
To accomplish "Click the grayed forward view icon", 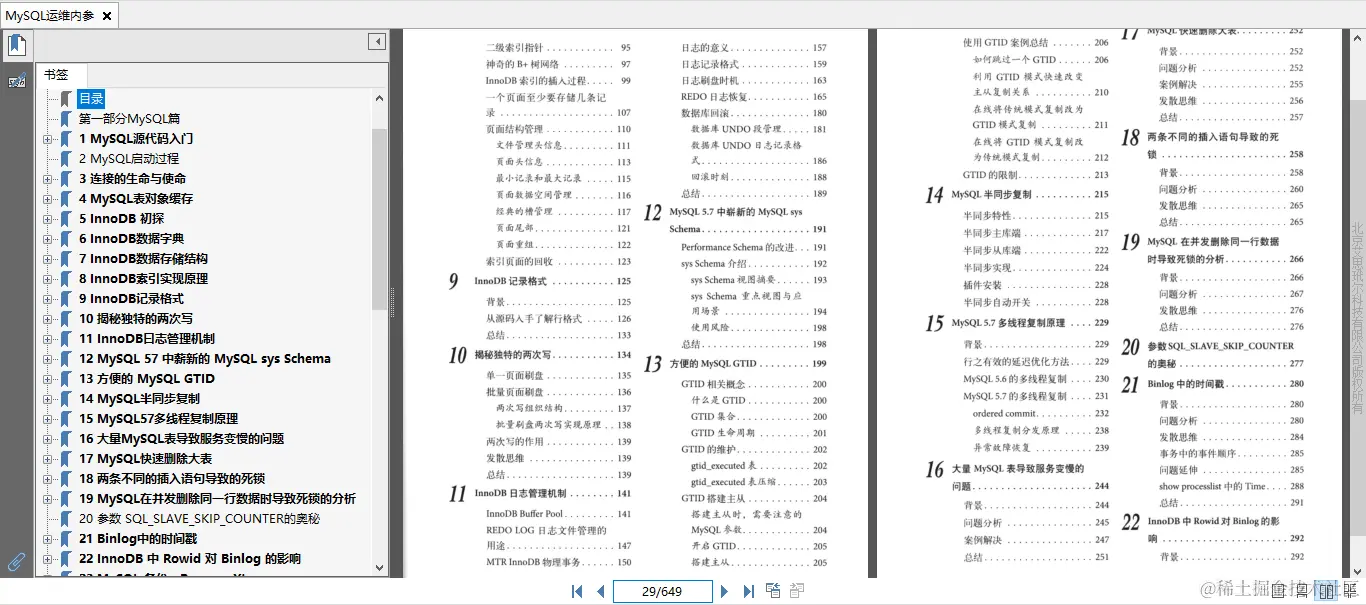I will (x=796, y=590).
